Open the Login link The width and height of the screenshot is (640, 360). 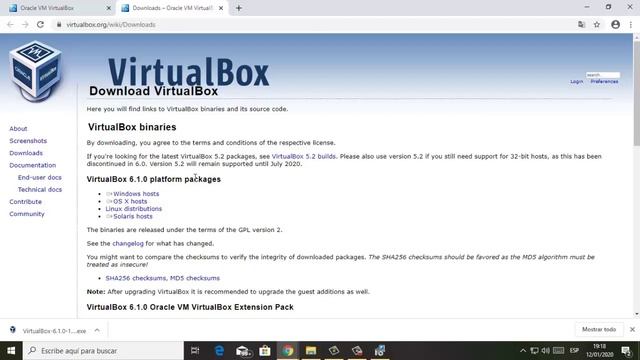coord(576,82)
